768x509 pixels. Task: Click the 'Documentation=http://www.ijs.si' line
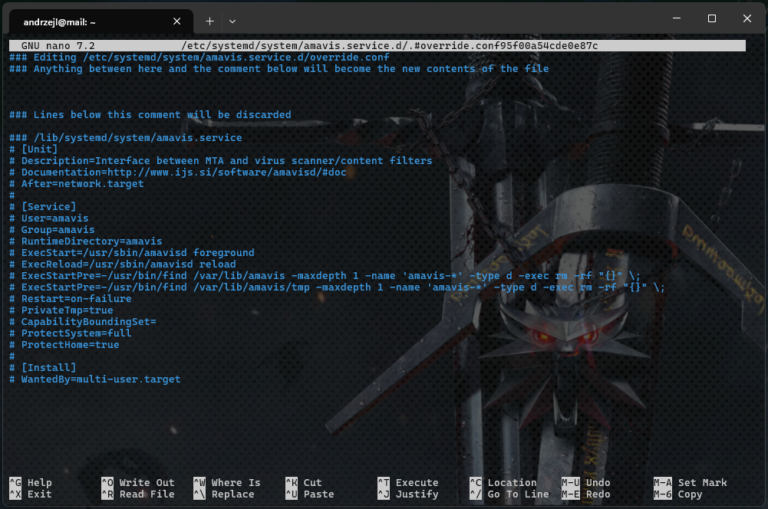178,172
